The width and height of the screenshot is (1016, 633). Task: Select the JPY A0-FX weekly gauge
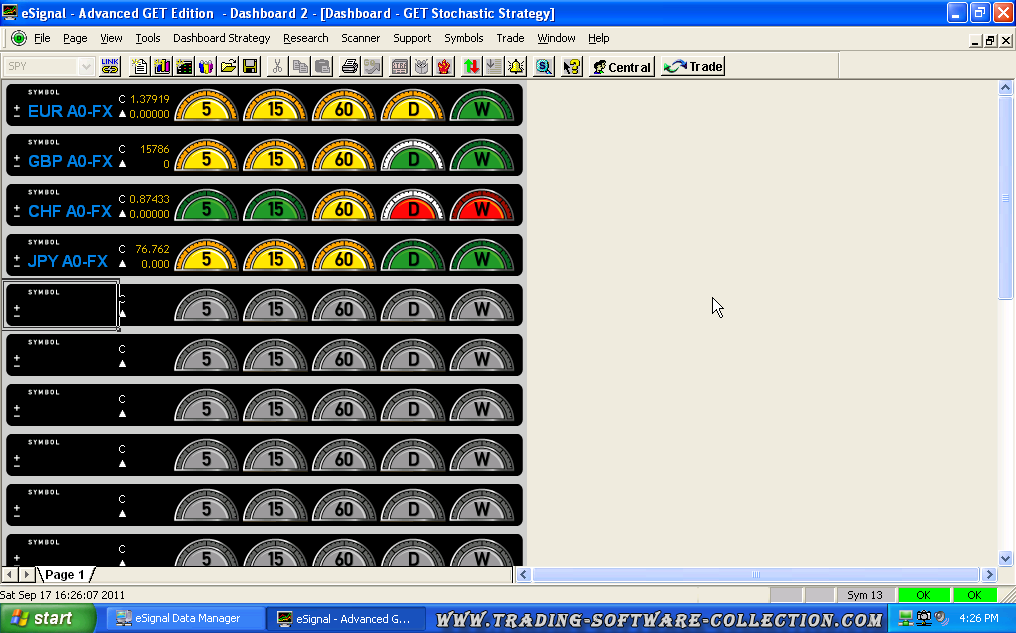tap(482, 258)
